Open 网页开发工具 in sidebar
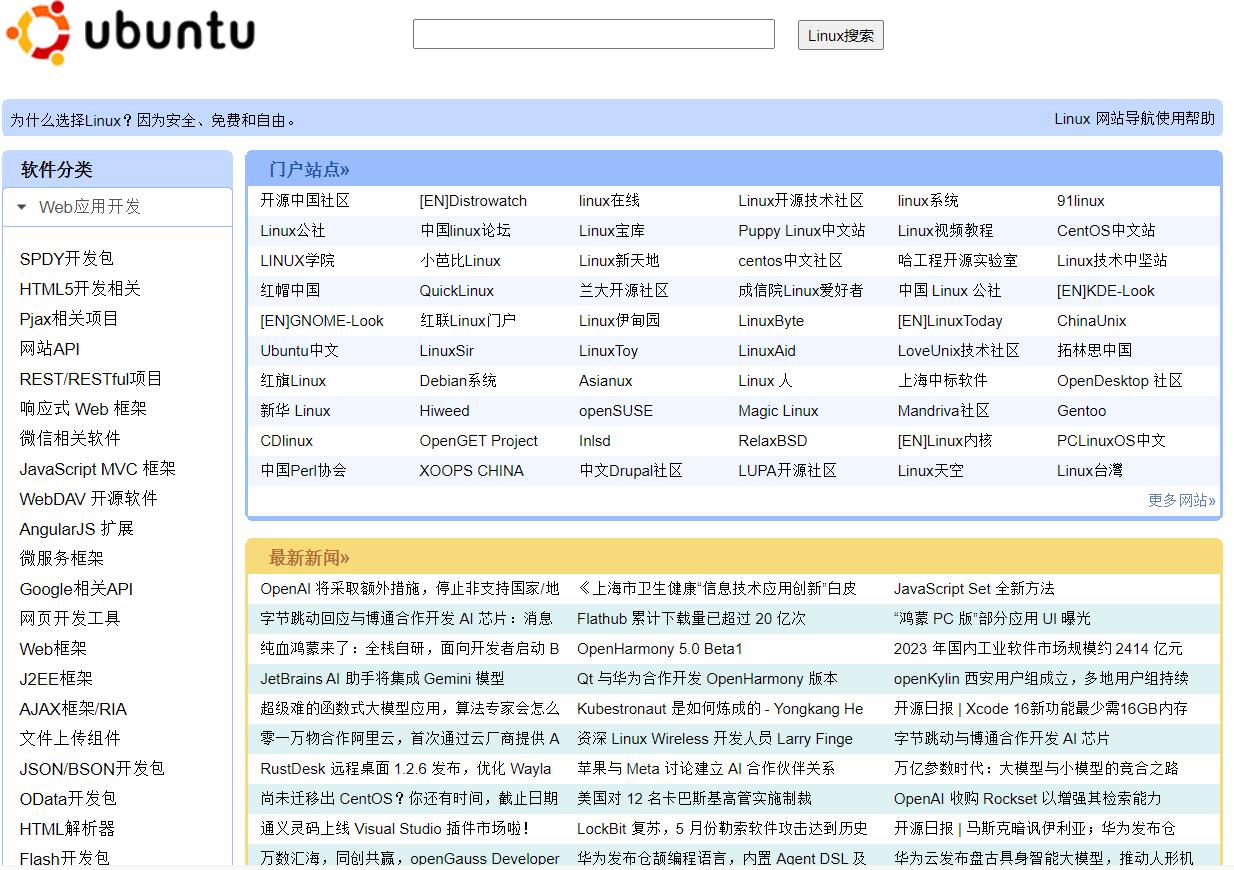The height and width of the screenshot is (870, 1234). (x=70, y=619)
